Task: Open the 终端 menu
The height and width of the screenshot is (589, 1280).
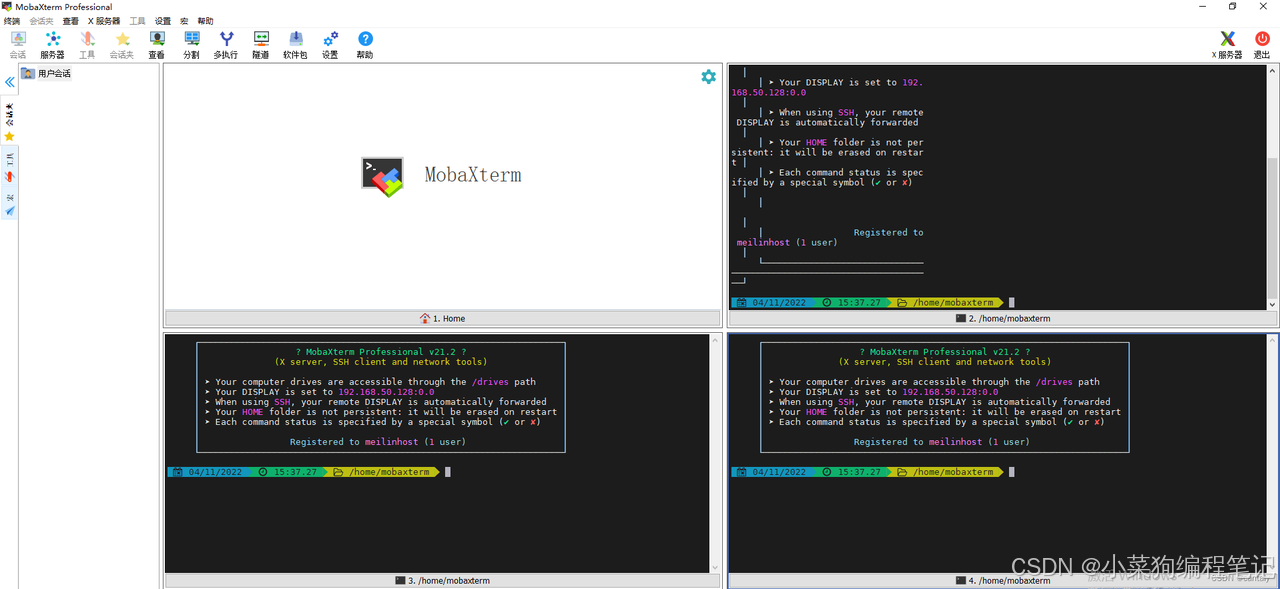Action: pos(12,21)
